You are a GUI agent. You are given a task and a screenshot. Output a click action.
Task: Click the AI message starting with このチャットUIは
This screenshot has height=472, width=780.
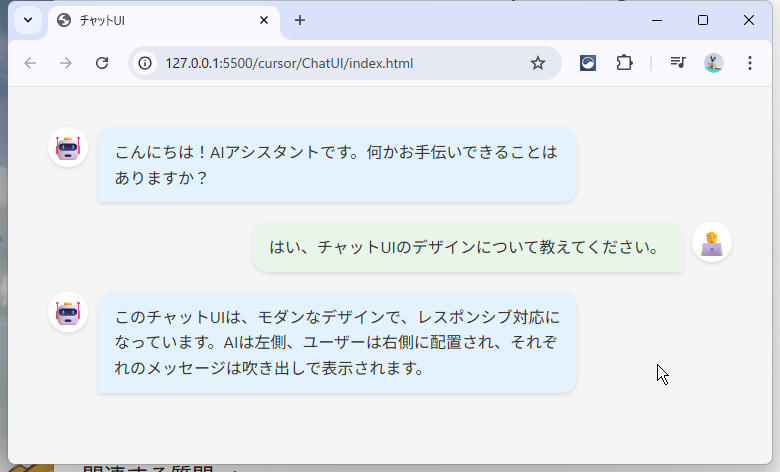[337, 343]
